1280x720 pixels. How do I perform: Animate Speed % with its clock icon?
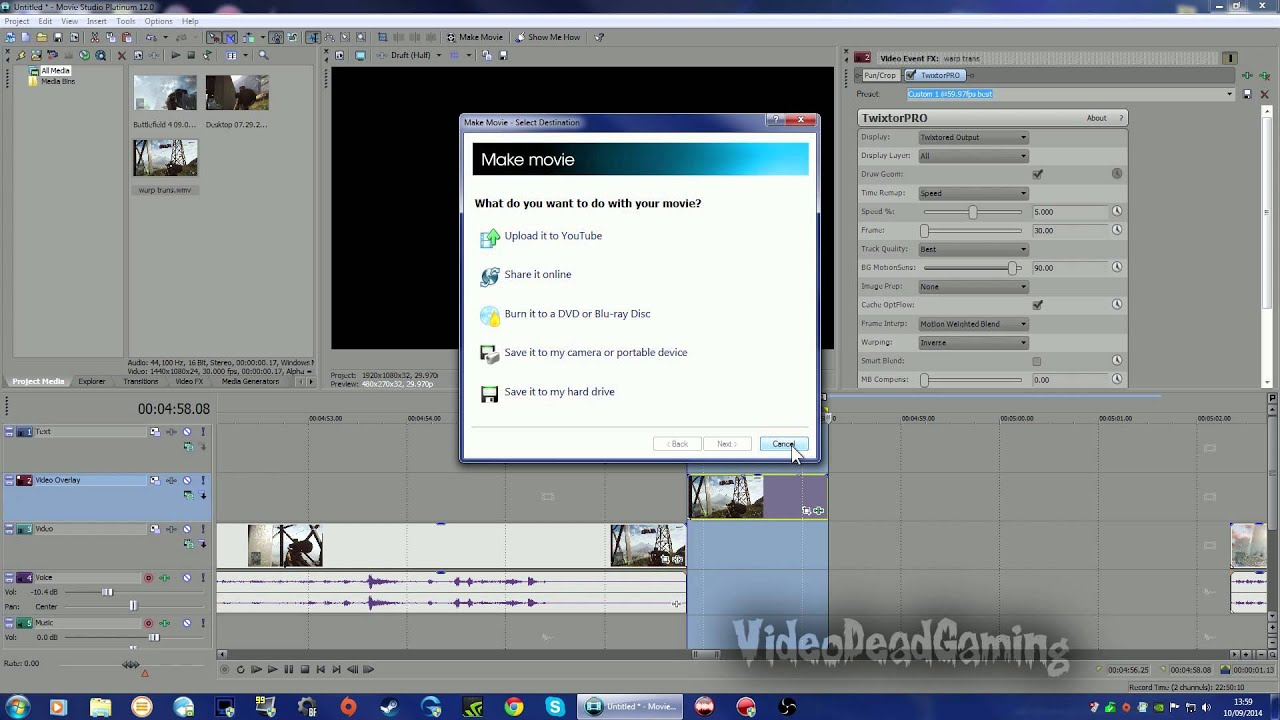pyautogui.click(x=1117, y=212)
